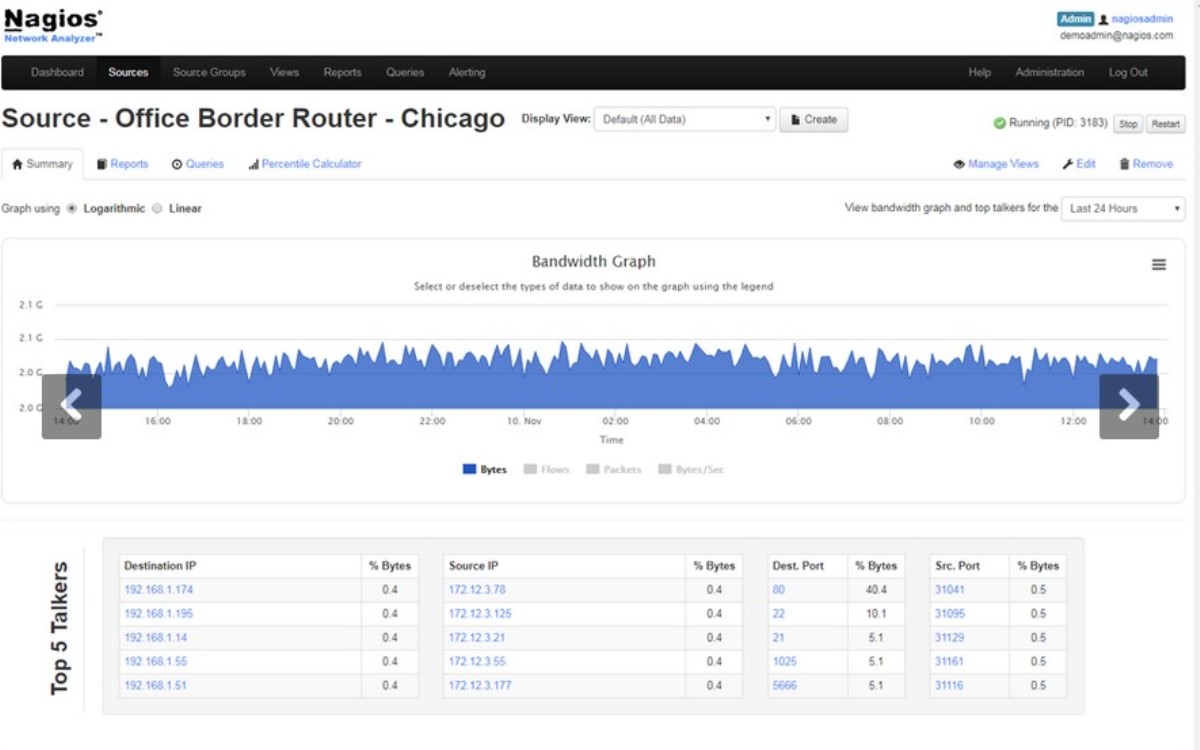Select the Logarithmic graph radio button
This screenshot has width=1200, height=750.
click(72, 209)
